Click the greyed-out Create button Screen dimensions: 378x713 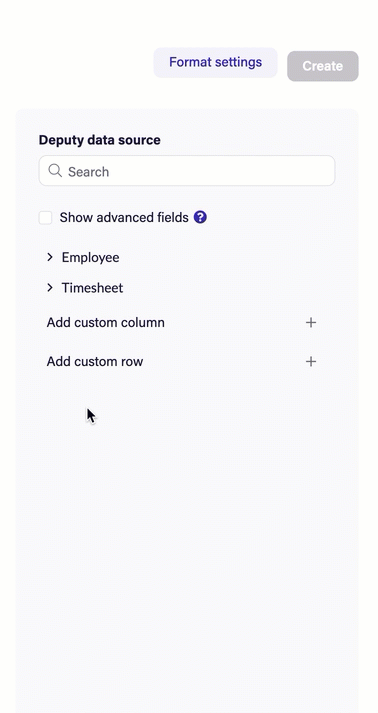click(323, 66)
